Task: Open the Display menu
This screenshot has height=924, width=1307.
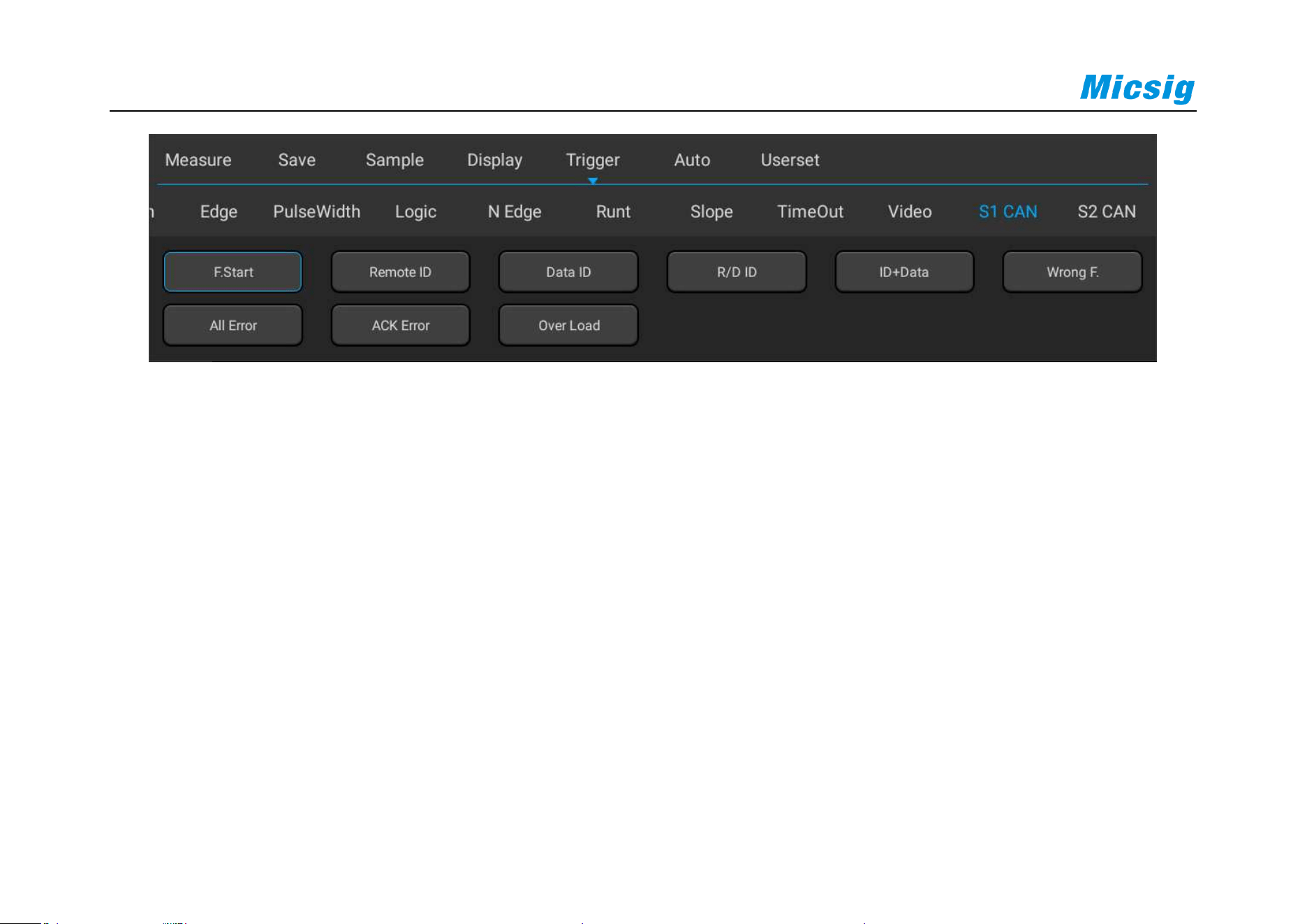Action: coord(494,161)
